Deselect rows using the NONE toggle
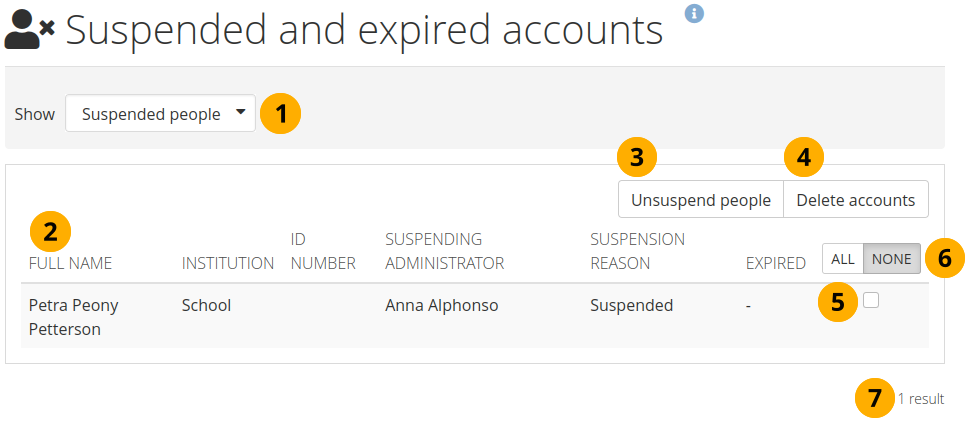The width and height of the screenshot is (972, 425). [891, 259]
